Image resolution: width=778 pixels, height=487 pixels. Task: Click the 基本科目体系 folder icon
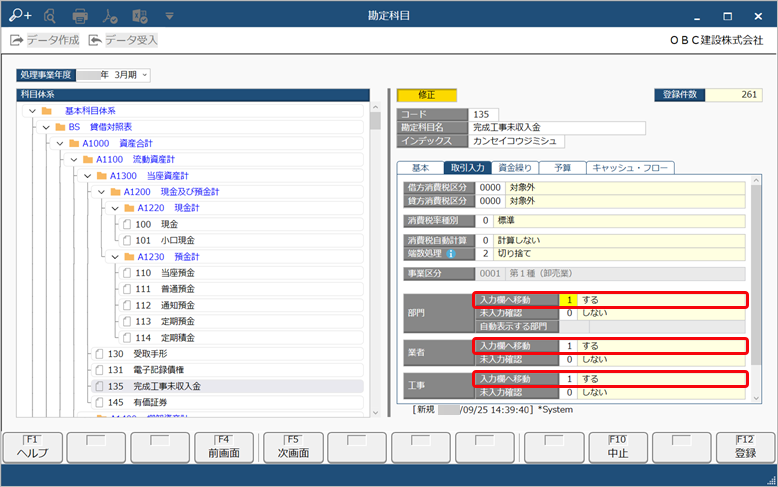point(47,111)
